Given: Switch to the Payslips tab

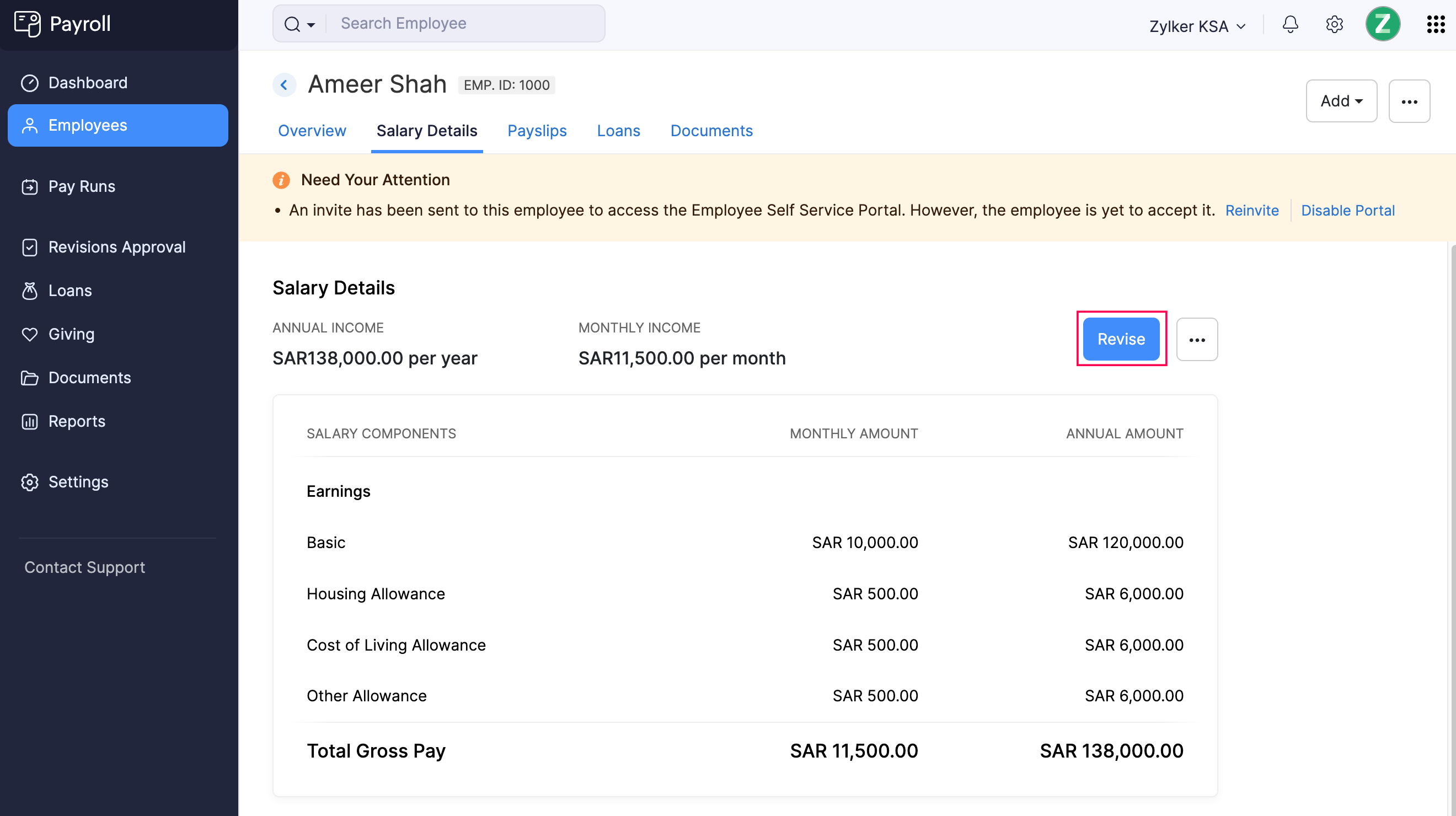Looking at the screenshot, I should pos(537,131).
